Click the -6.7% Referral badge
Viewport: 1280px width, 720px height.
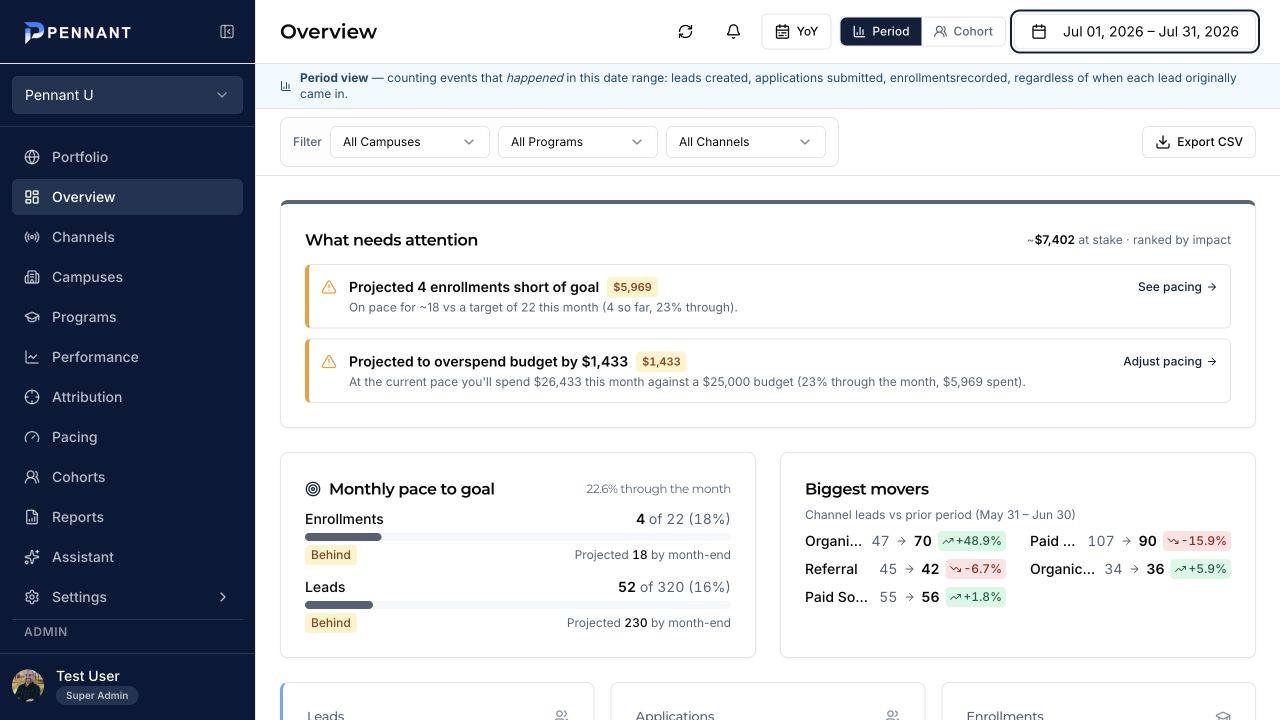click(975, 569)
